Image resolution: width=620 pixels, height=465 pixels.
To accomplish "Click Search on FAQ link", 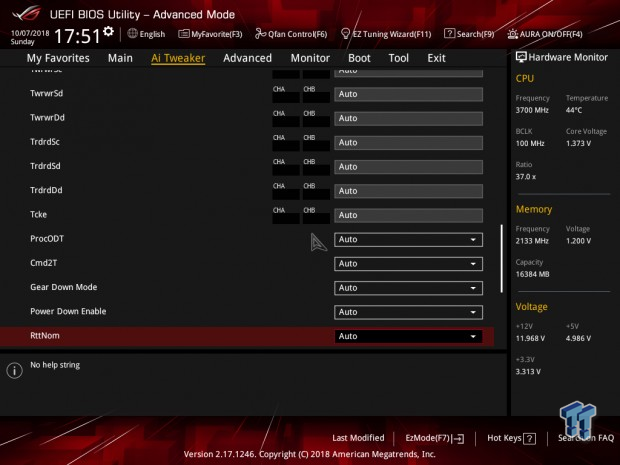I will click(x=586, y=438).
